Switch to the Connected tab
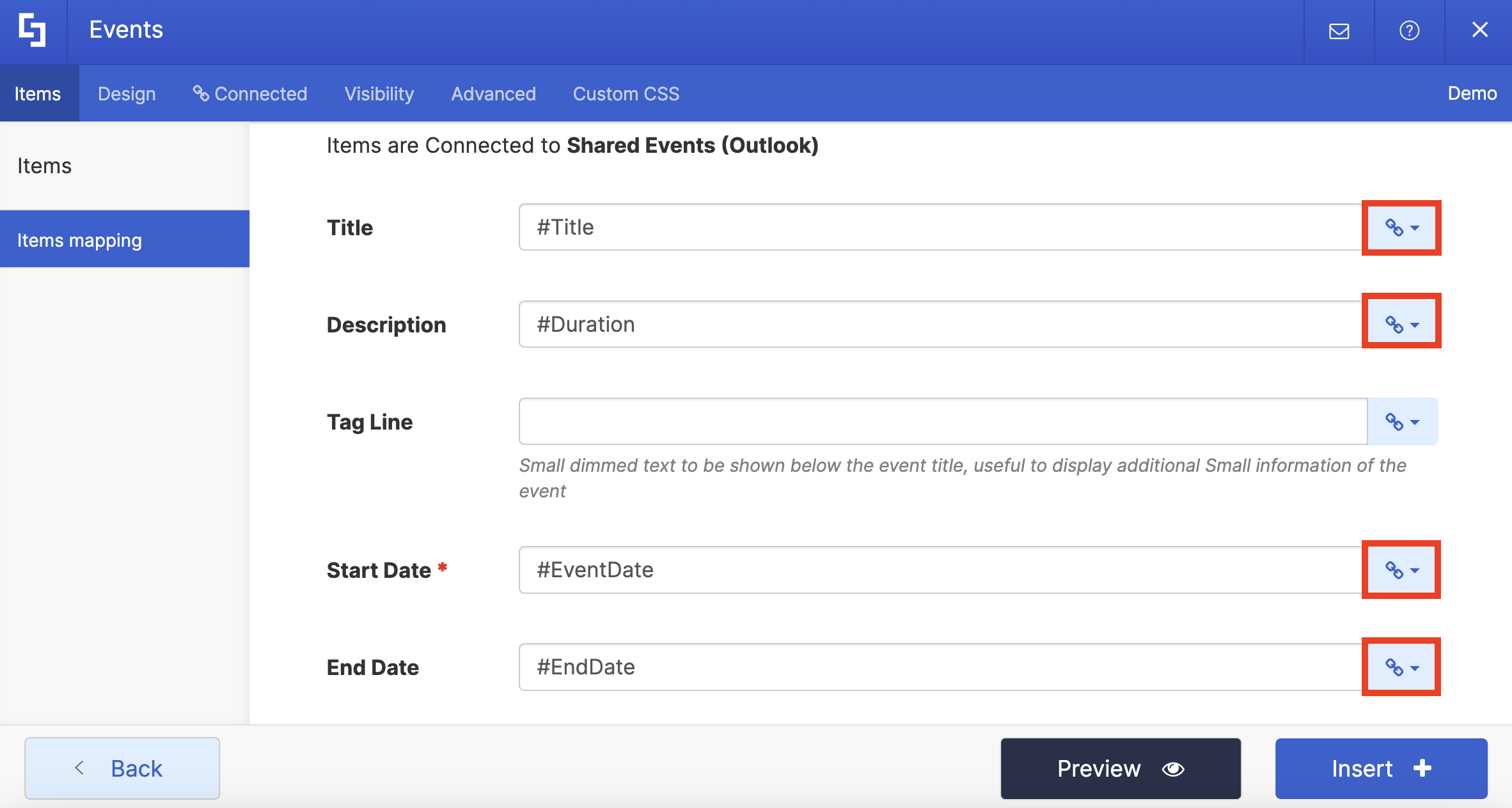The height and width of the screenshot is (808, 1512). click(x=250, y=94)
